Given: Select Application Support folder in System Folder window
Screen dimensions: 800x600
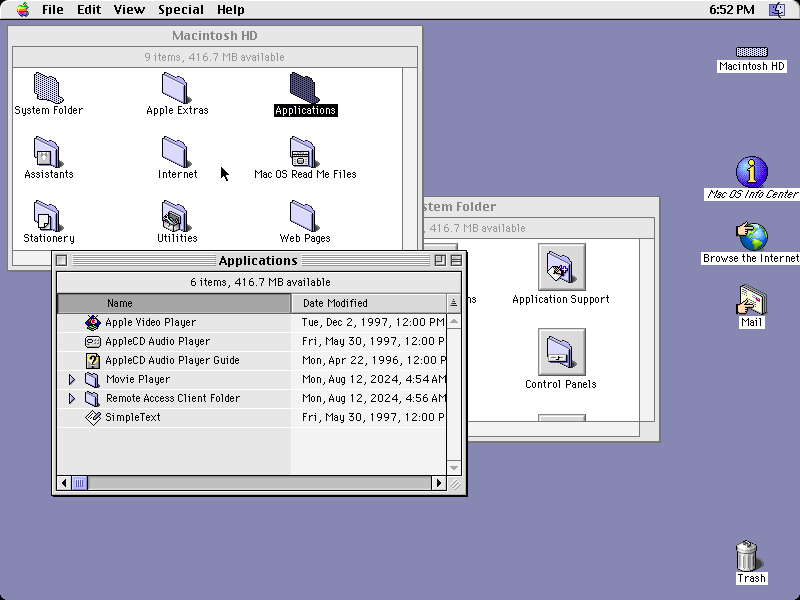Looking at the screenshot, I should pyautogui.click(x=561, y=267).
